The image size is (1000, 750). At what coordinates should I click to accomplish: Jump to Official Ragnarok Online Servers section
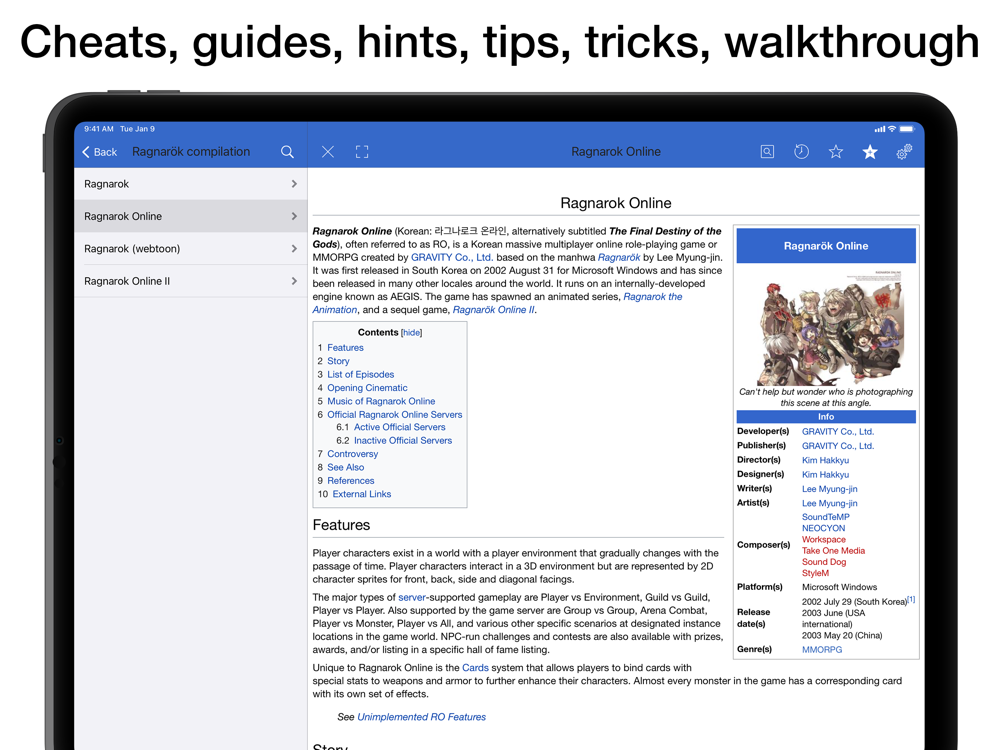[394, 415]
